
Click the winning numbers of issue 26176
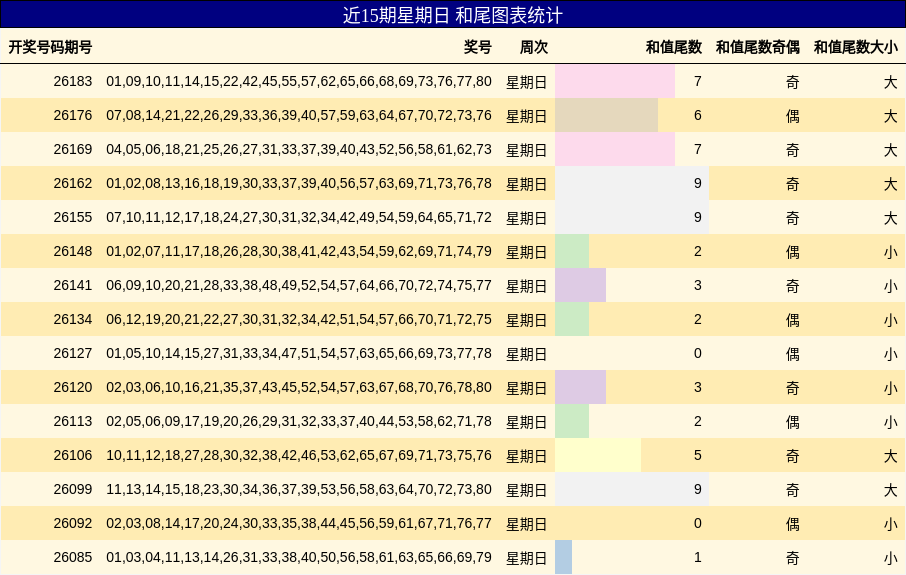click(299, 116)
